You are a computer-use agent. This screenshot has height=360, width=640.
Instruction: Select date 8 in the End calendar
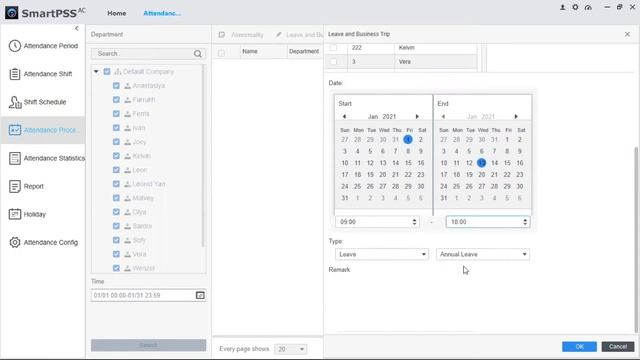point(507,151)
